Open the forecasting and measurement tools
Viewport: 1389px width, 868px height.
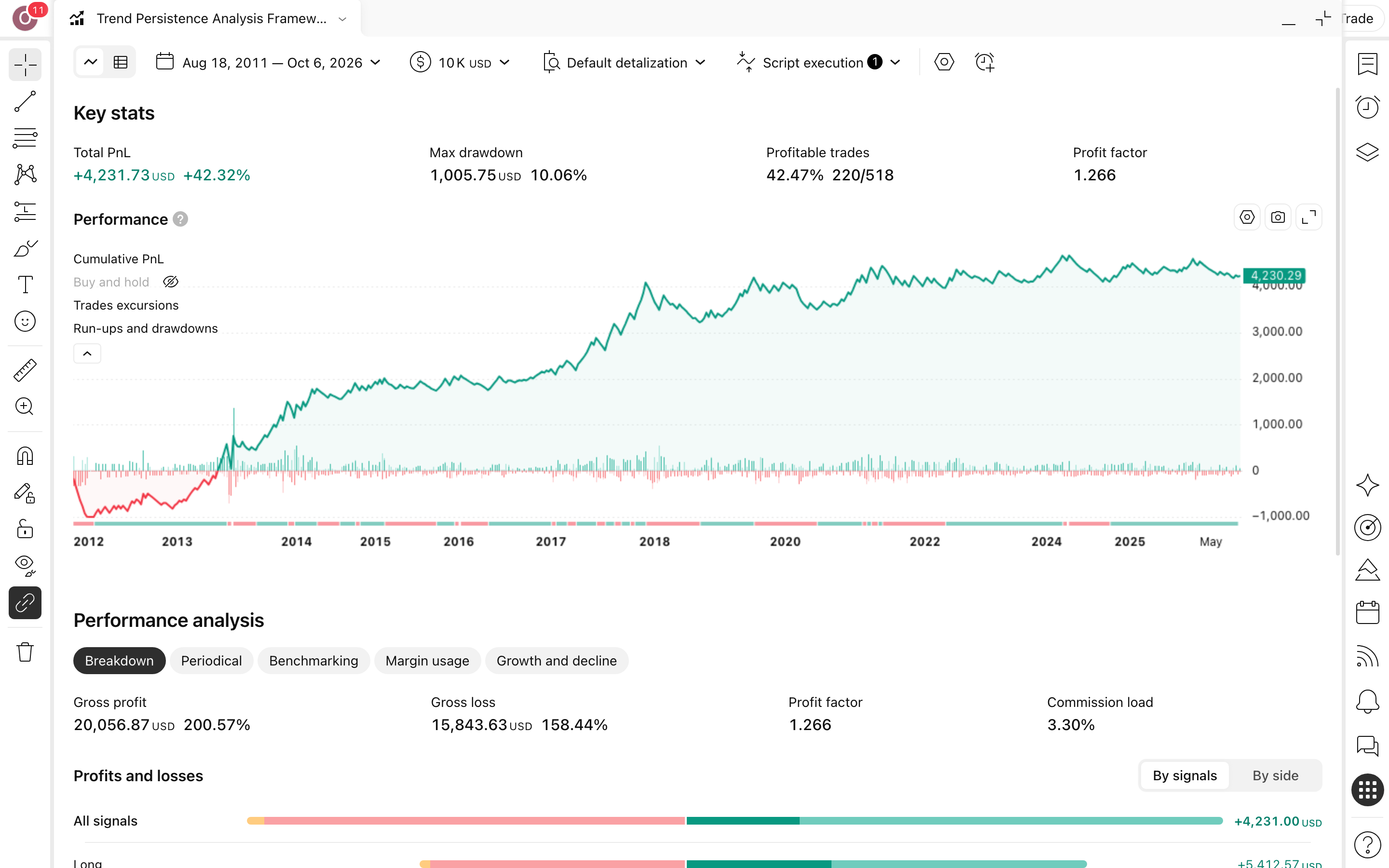point(25,211)
